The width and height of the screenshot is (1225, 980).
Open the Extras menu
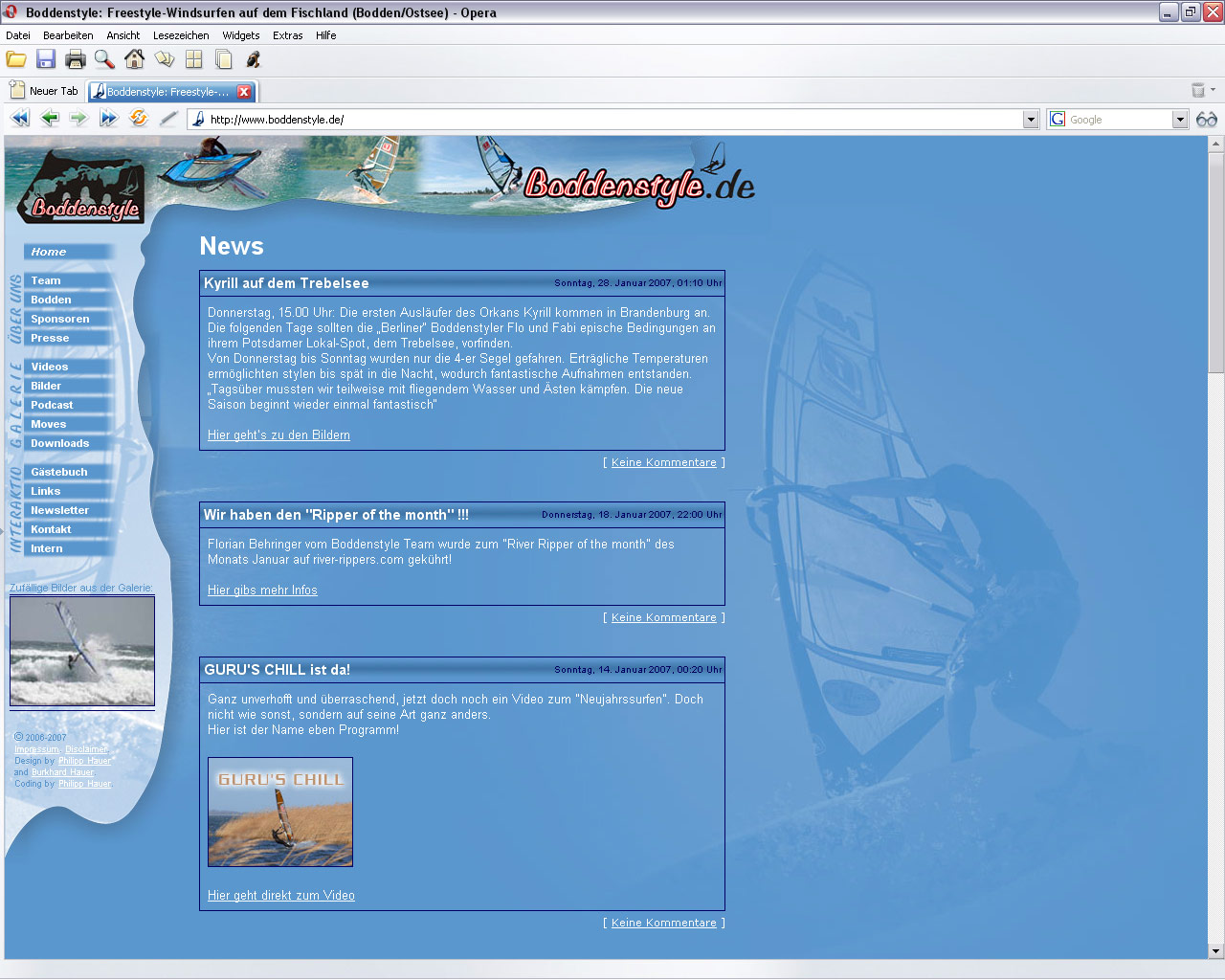(x=287, y=35)
